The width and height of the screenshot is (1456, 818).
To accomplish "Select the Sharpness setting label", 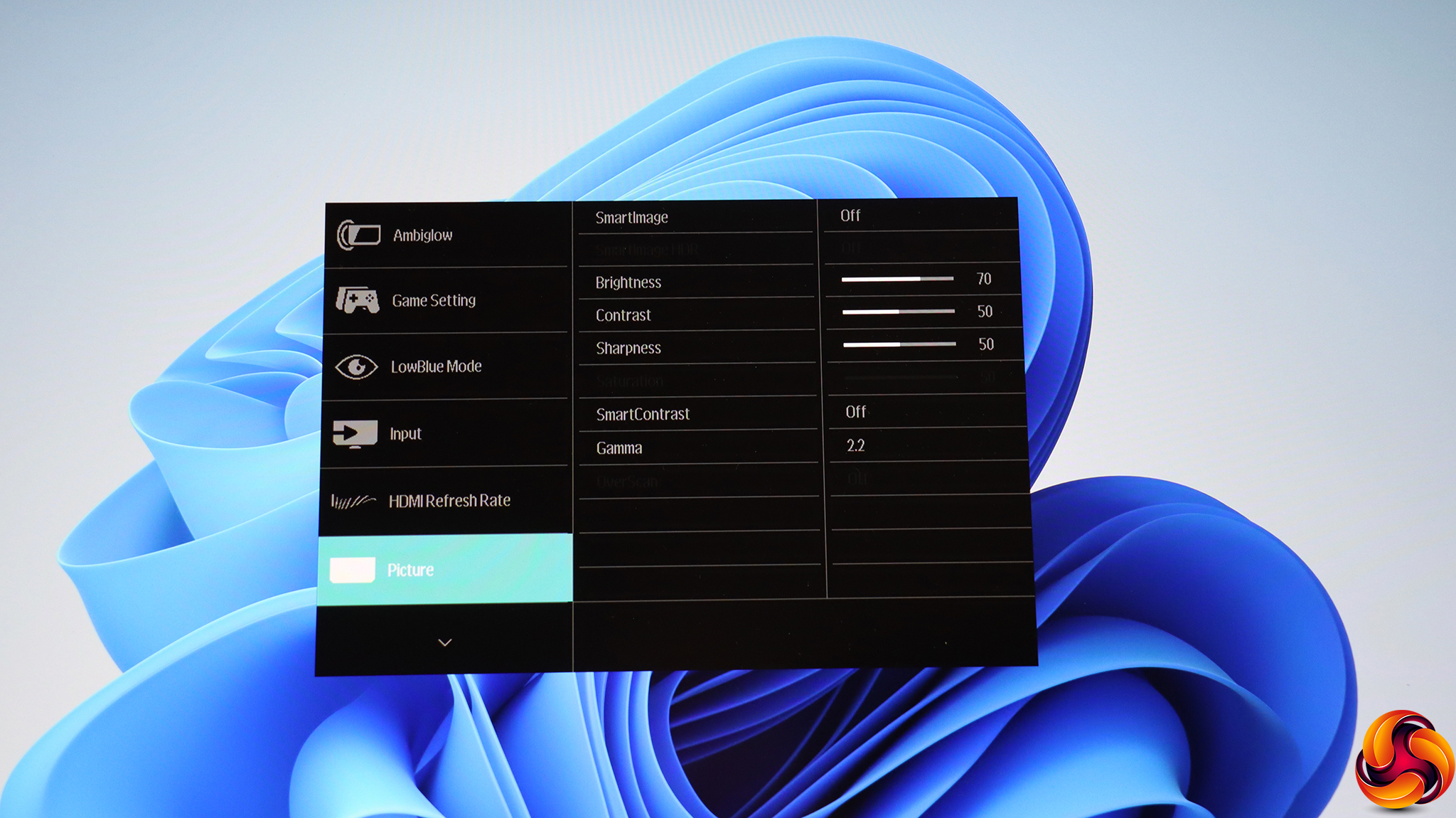I will [x=628, y=349].
